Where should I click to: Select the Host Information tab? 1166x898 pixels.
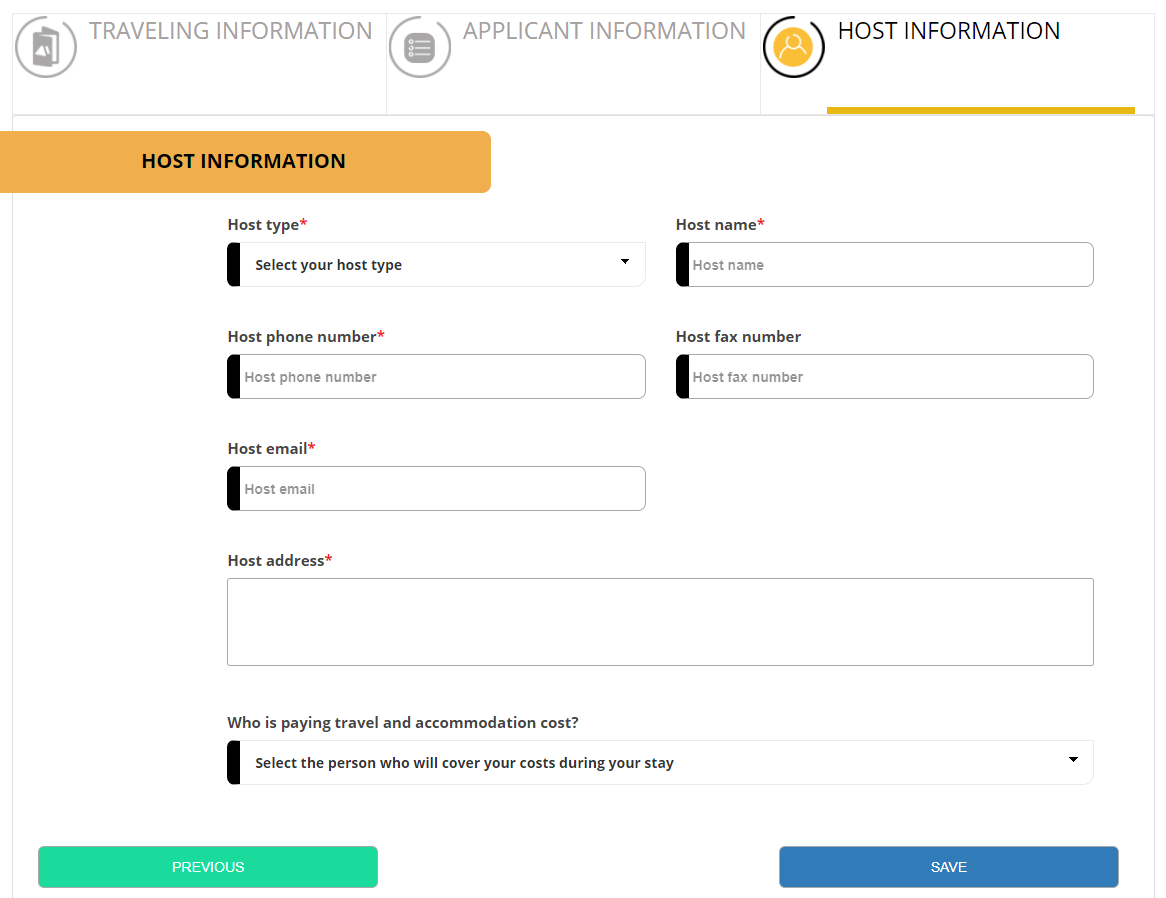pos(948,31)
